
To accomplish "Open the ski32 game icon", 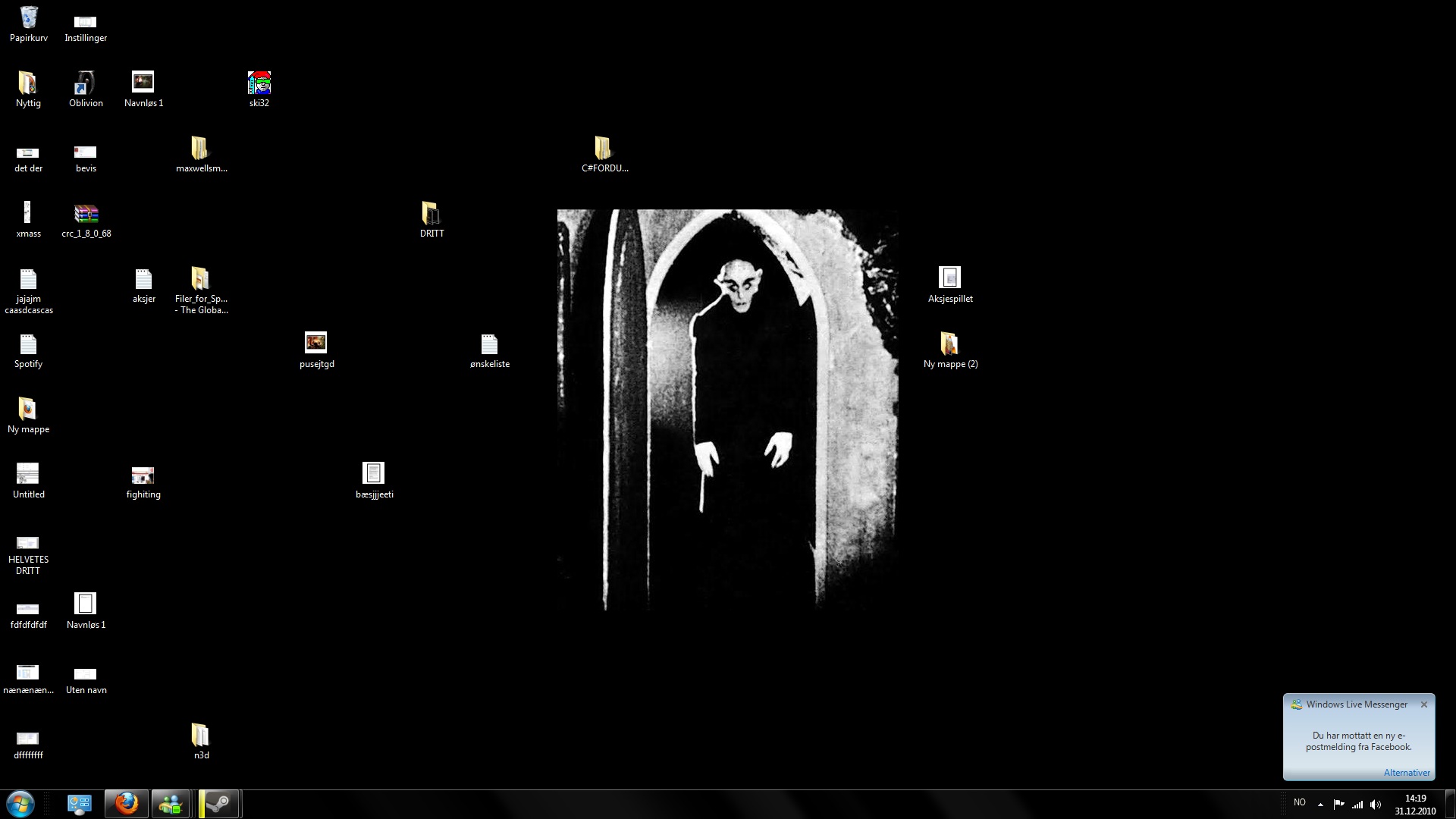I will (259, 89).
